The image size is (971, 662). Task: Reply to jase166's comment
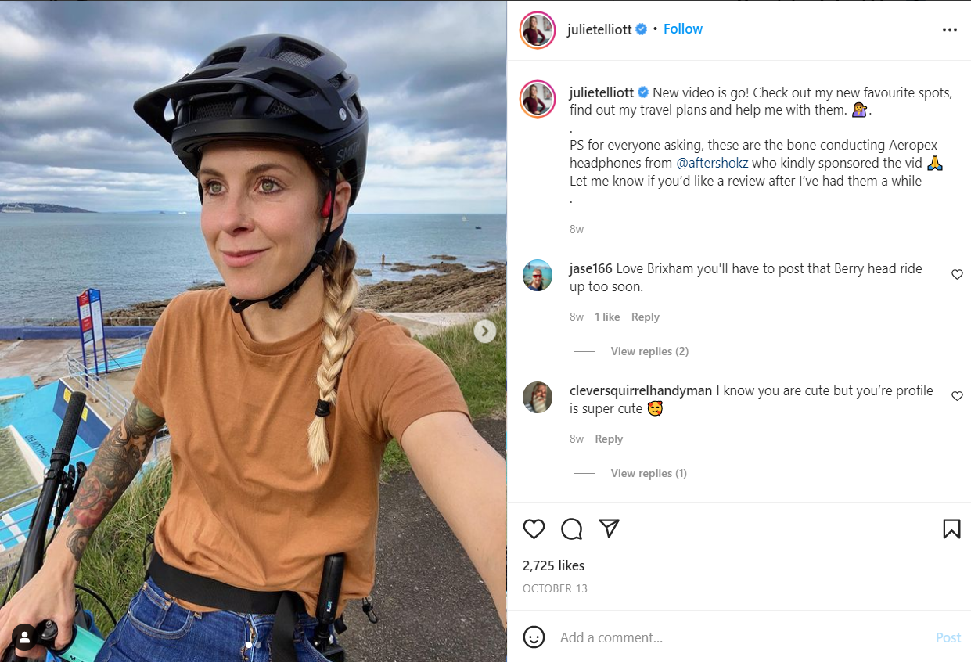point(645,317)
